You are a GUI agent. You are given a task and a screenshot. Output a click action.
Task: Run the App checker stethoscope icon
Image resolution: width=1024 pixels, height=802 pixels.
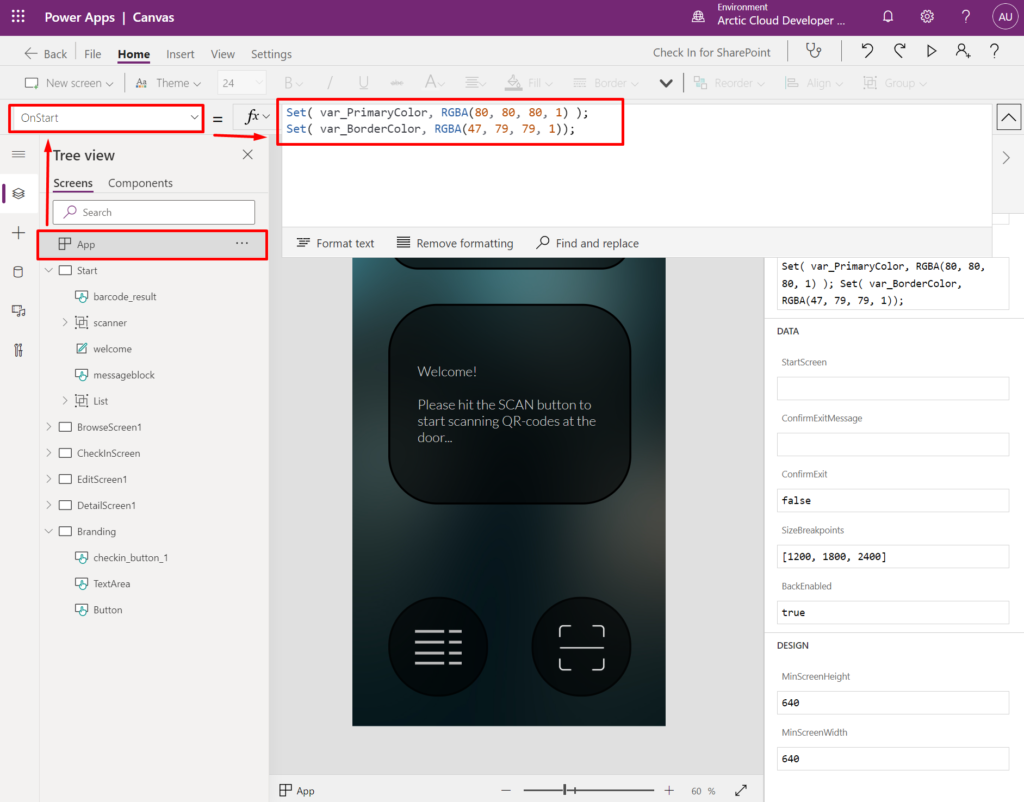pos(814,51)
